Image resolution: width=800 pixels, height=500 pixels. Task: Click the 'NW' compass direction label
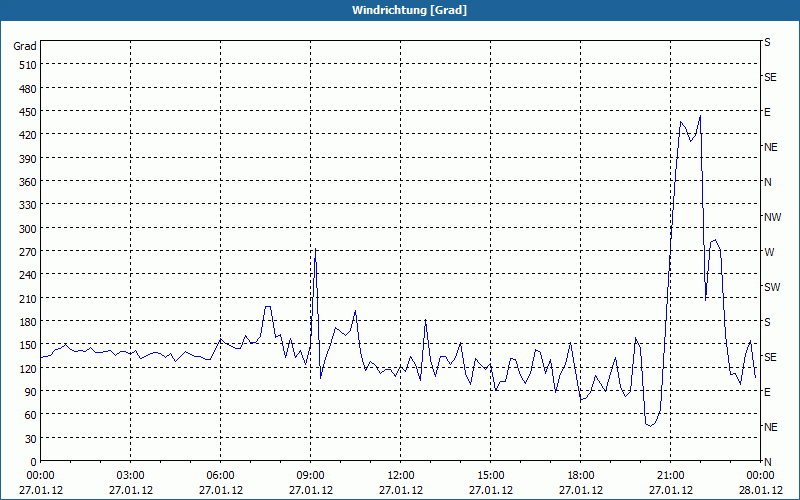coord(772,217)
